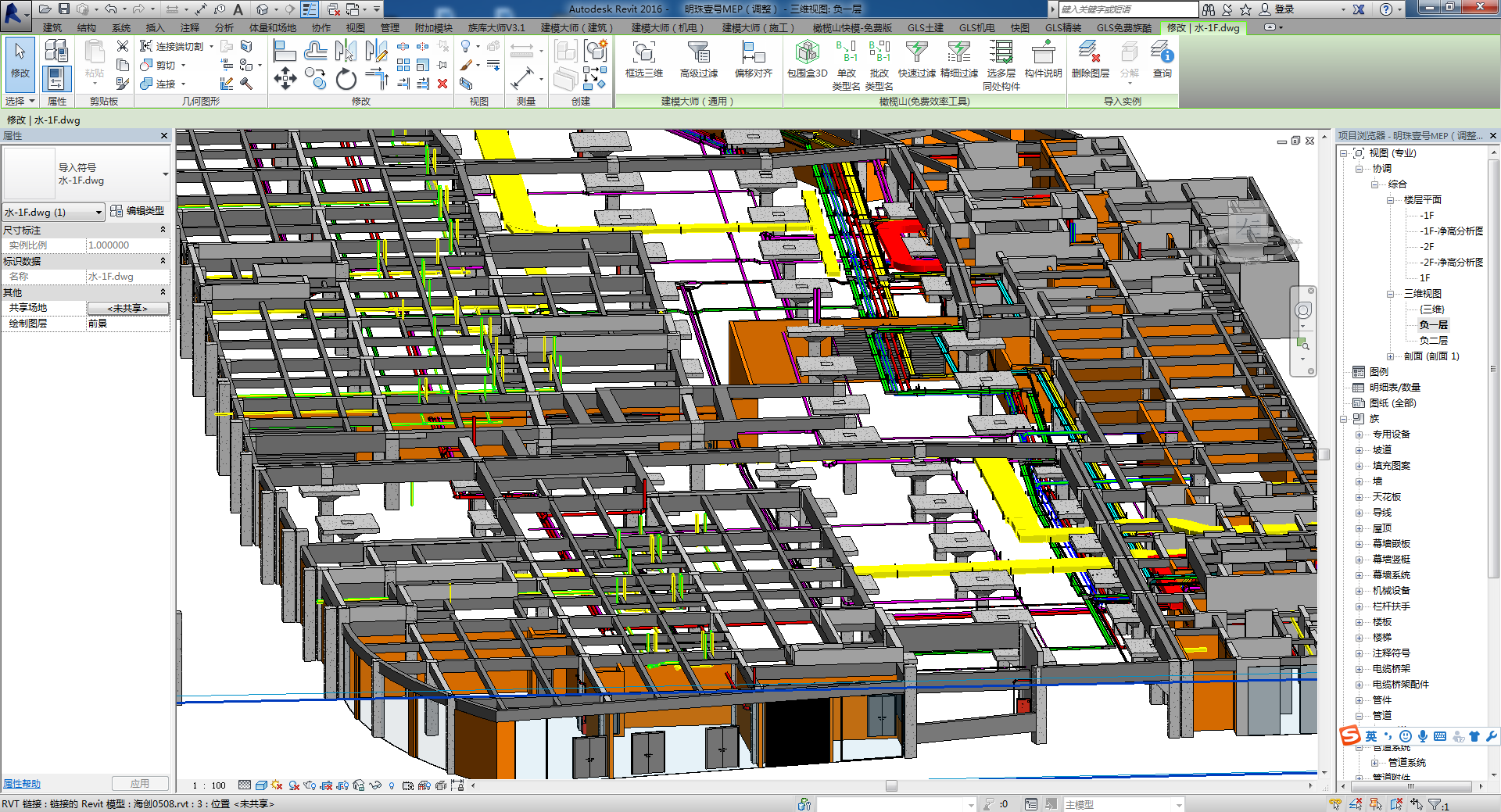Screen dimensions: 1501x812
Task: Click the <未共享> shared site button
Action: (x=128, y=308)
